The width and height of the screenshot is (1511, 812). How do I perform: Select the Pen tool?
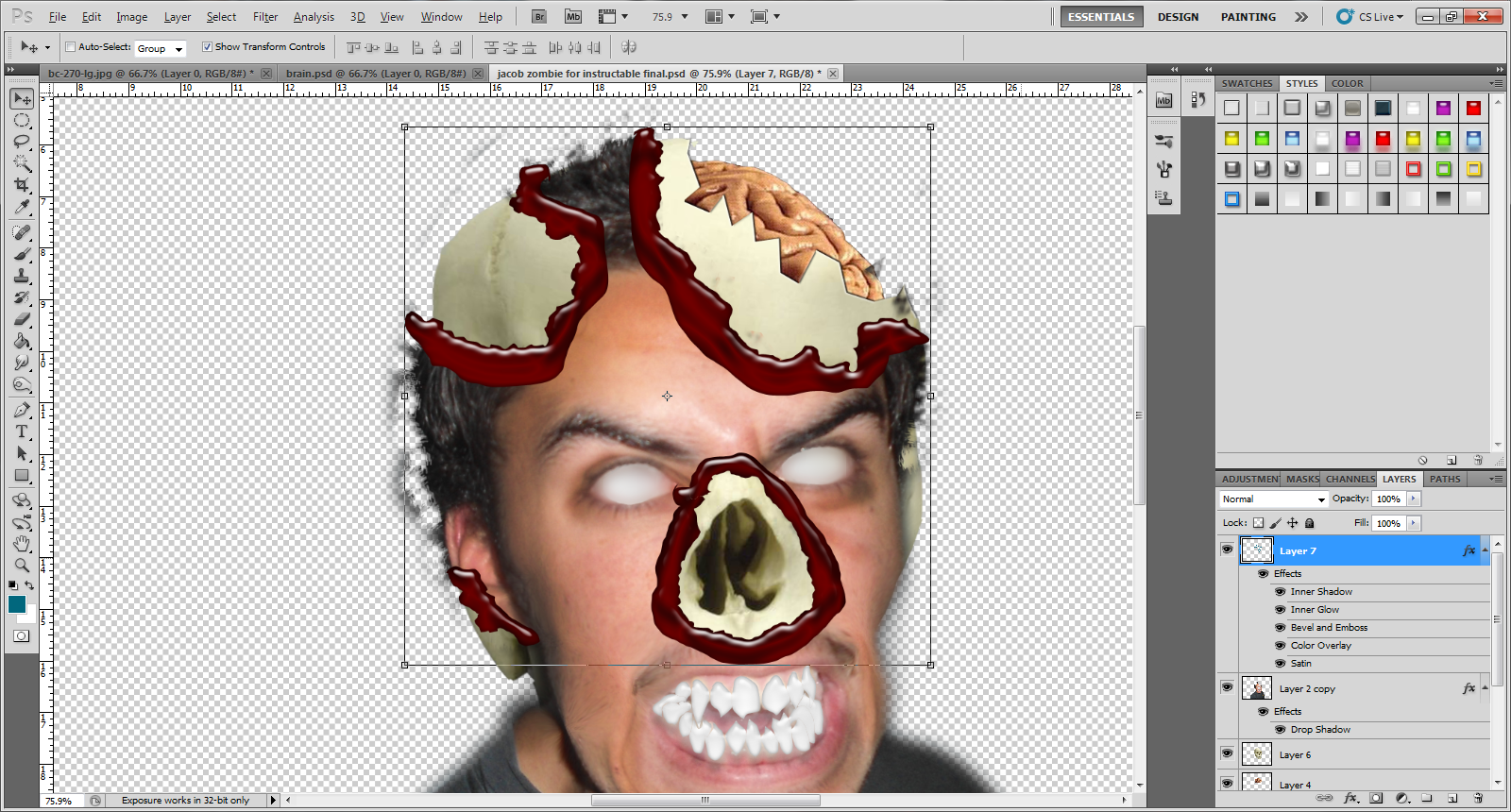(x=22, y=410)
